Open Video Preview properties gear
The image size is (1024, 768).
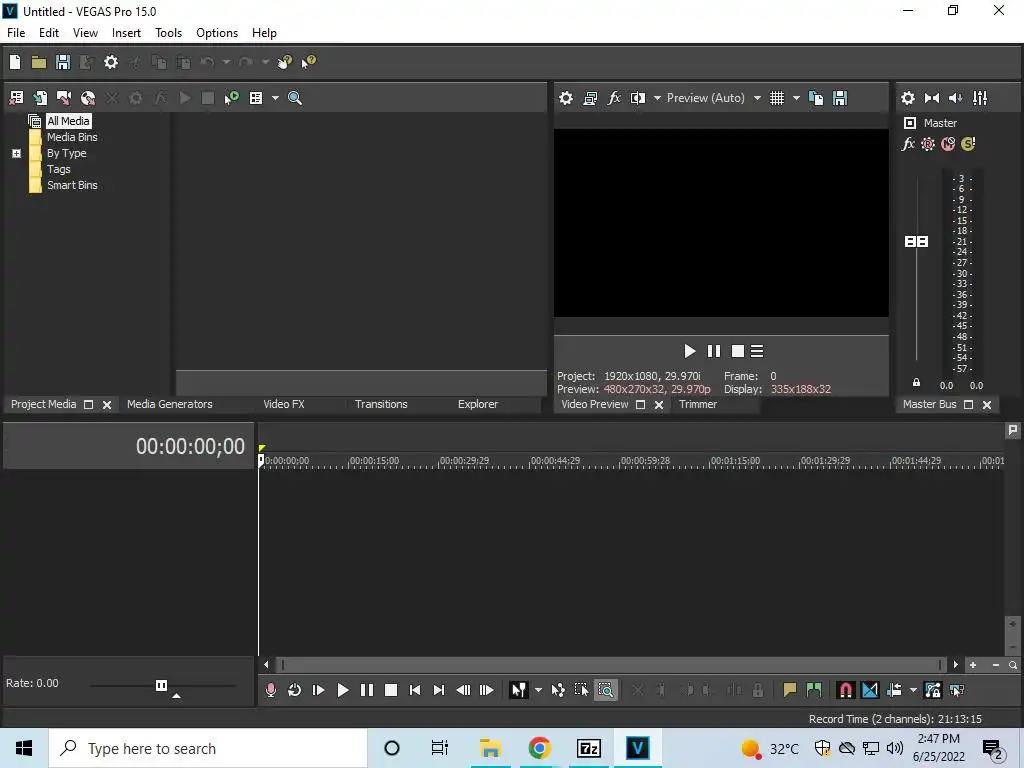tap(566, 98)
